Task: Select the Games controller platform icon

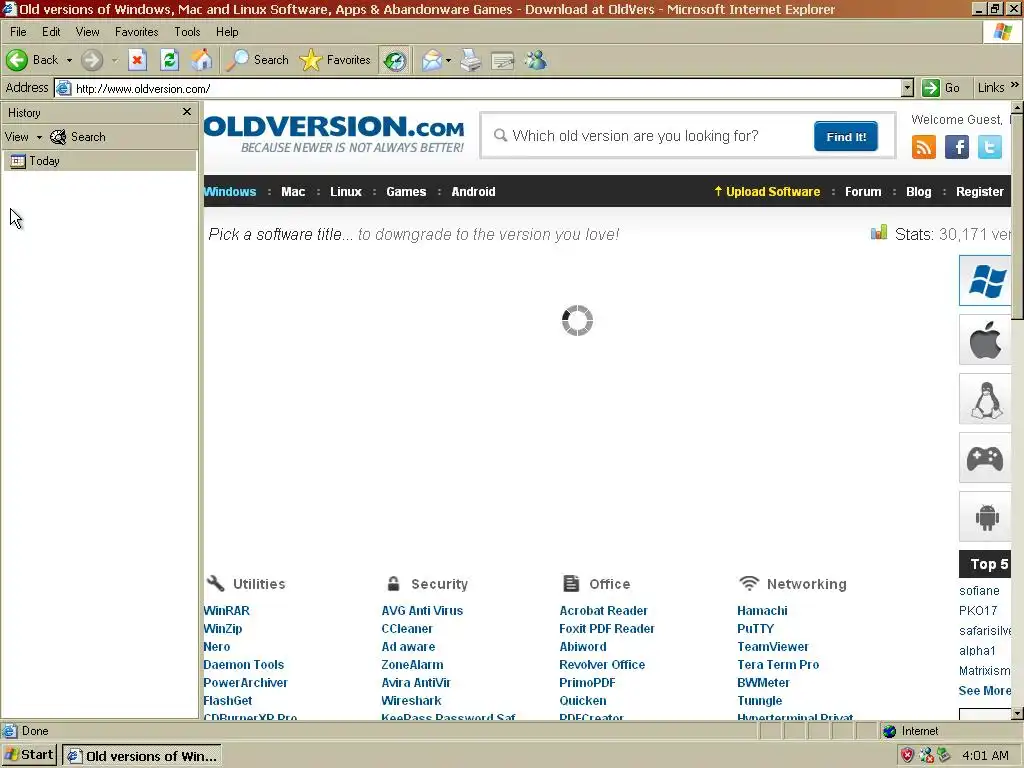Action: click(x=985, y=458)
